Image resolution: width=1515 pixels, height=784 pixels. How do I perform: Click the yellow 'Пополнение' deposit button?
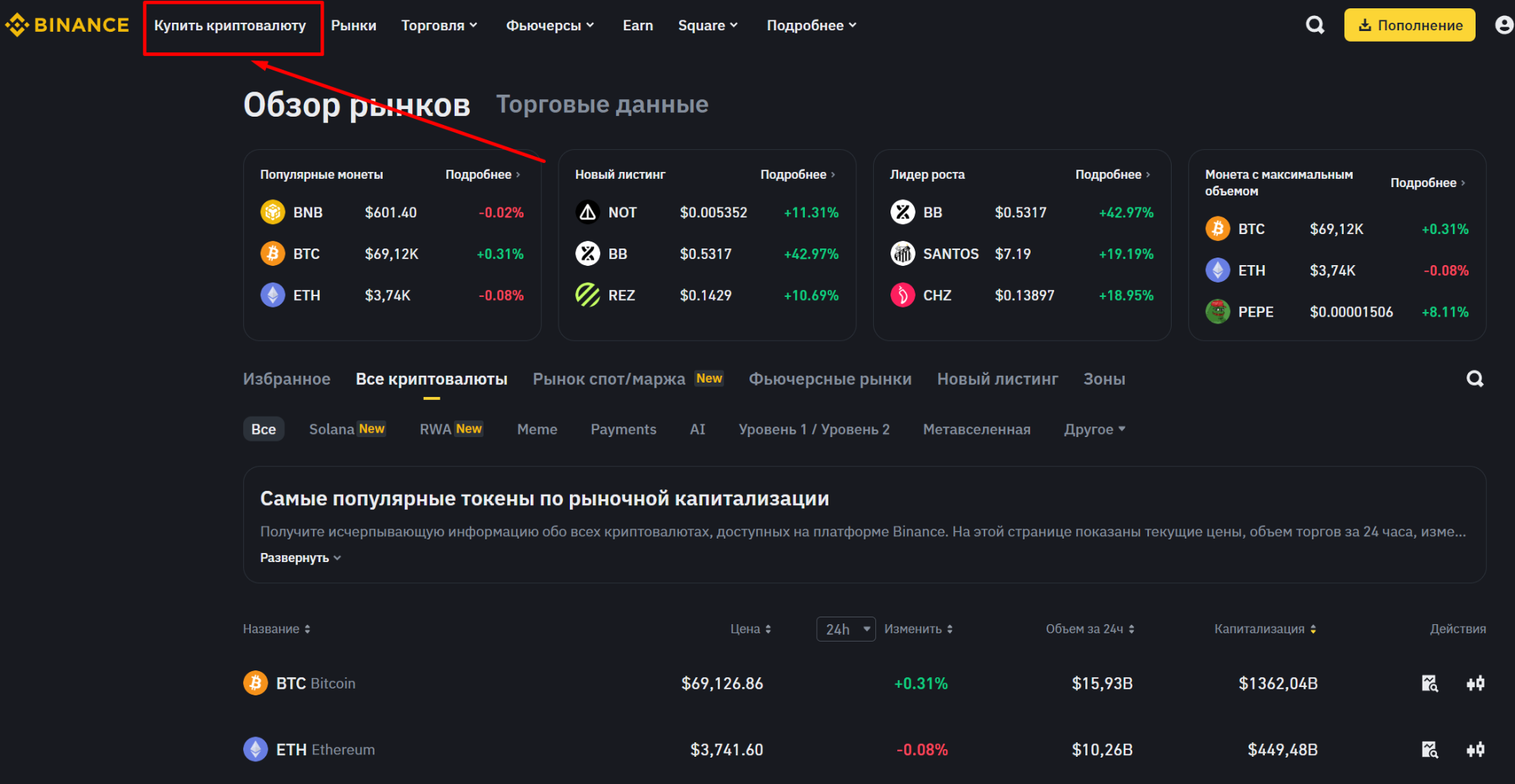point(1409,25)
